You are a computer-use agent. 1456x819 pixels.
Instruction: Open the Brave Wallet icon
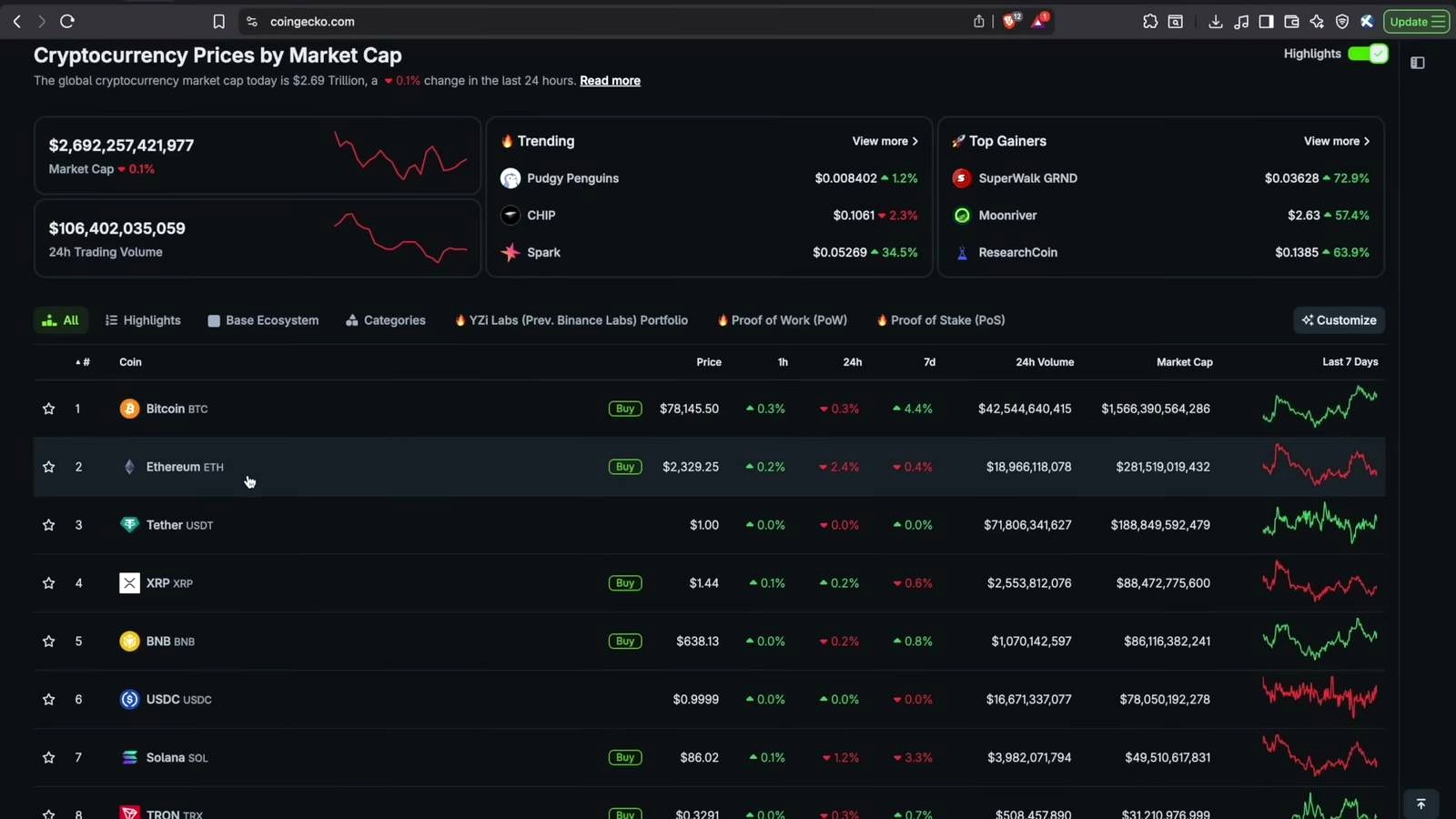coord(1291,21)
